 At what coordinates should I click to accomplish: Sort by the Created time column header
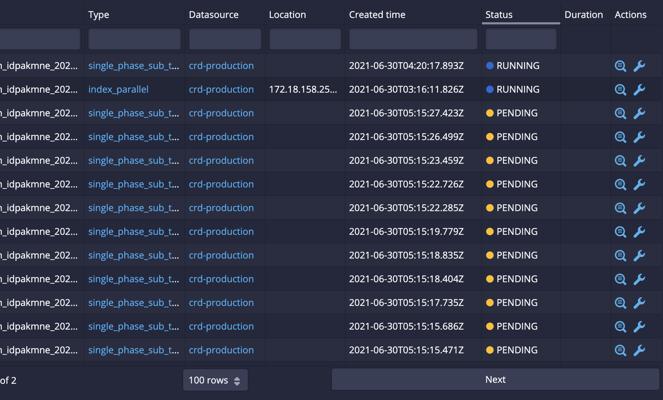[377, 15]
